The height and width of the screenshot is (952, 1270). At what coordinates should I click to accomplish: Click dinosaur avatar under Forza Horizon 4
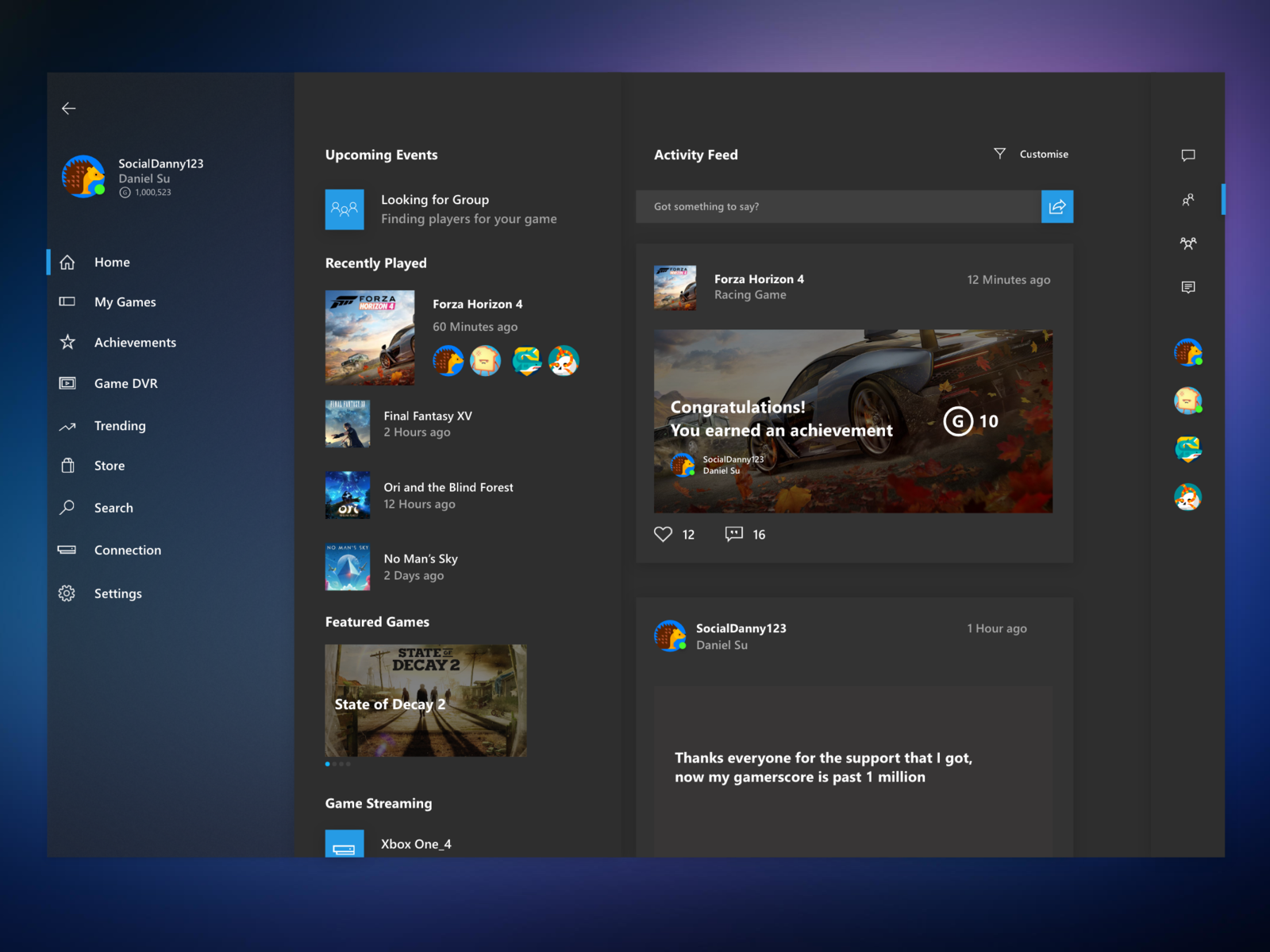coord(526,361)
